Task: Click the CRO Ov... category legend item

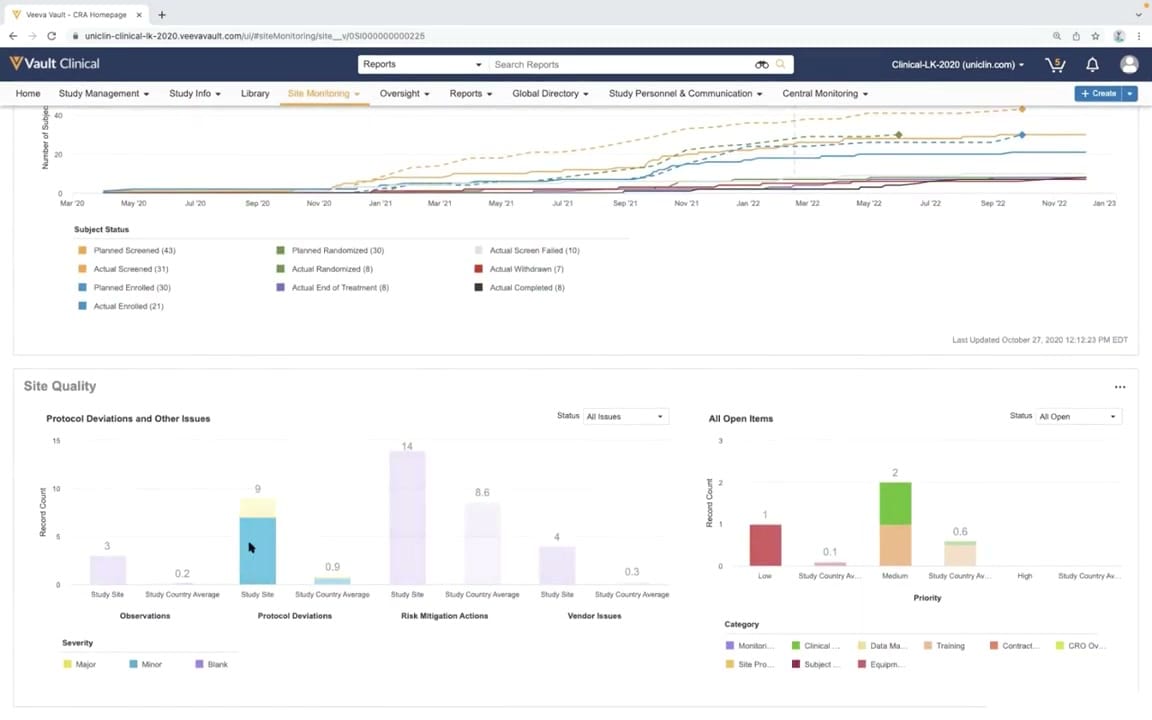Action: point(1081,646)
